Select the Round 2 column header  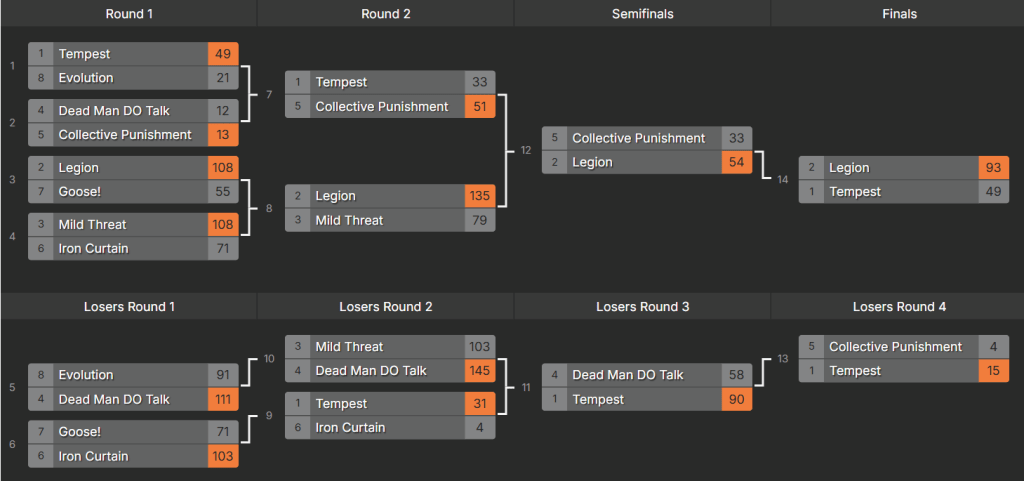point(385,14)
